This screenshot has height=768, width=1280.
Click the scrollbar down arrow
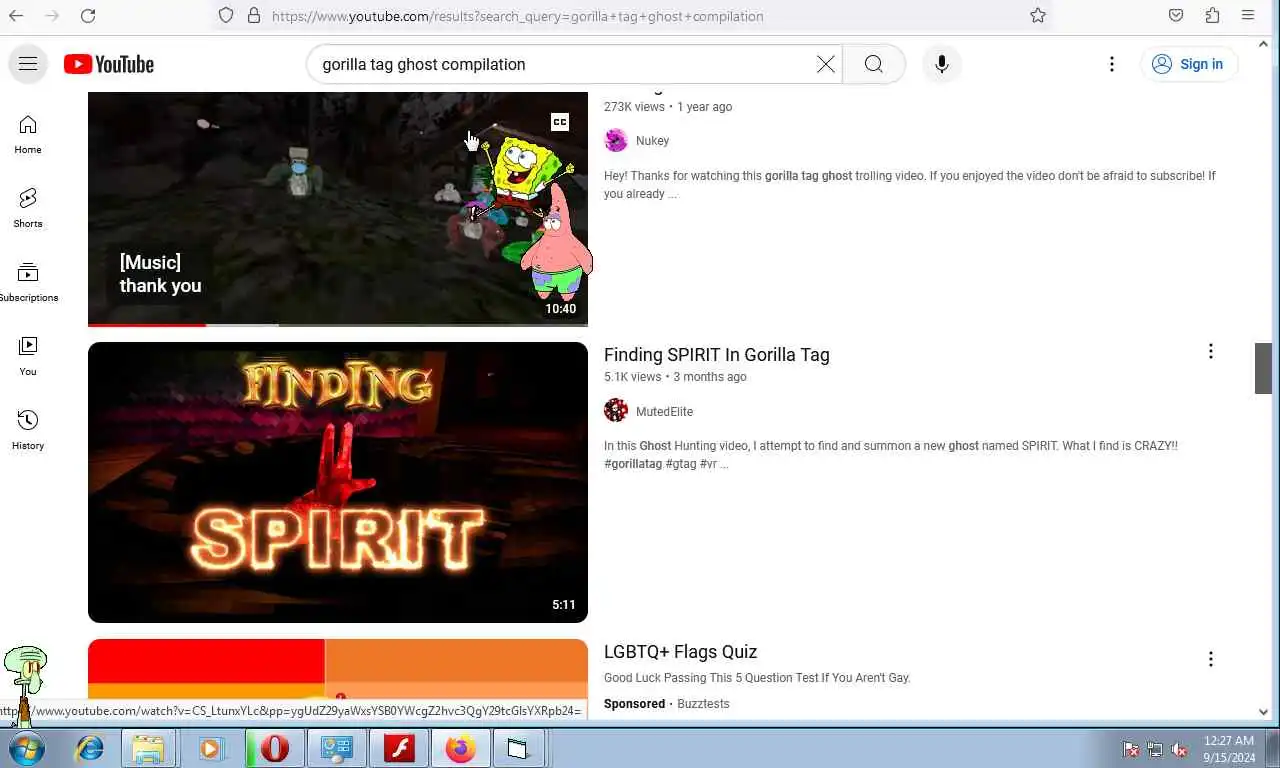[x=1263, y=712]
